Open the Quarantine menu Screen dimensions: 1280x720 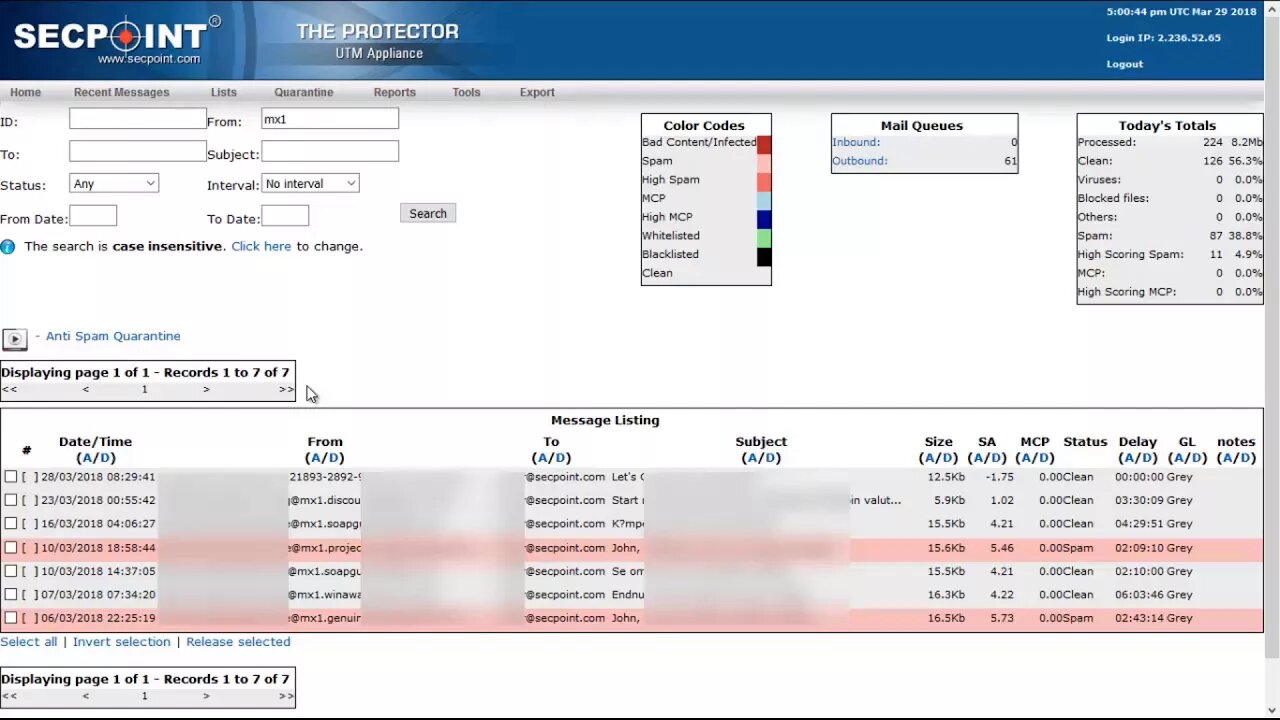pyautogui.click(x=304, y=92)
